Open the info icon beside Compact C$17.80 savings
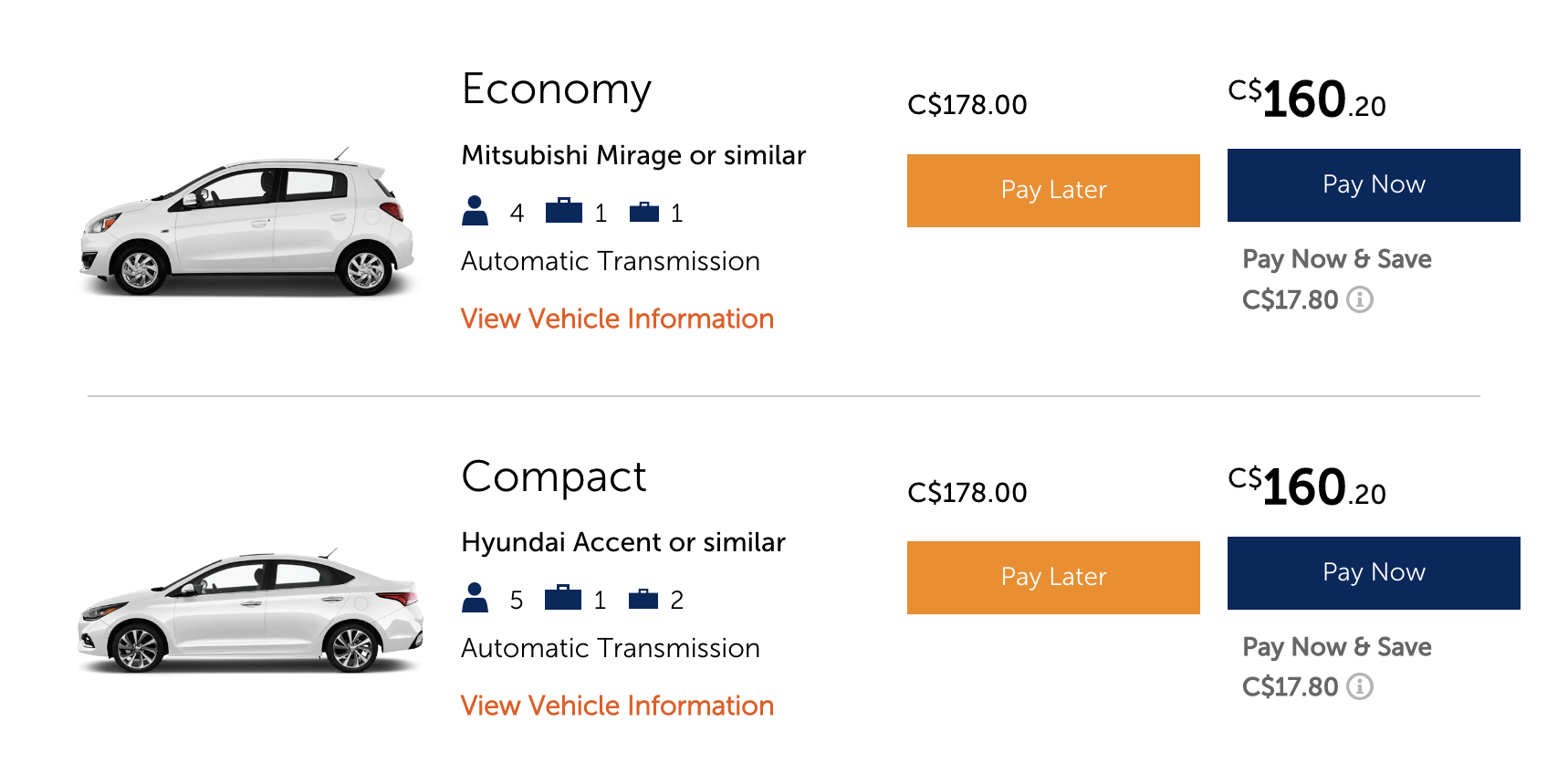Screen dimensions: 1568x774 pos(1360,686)
